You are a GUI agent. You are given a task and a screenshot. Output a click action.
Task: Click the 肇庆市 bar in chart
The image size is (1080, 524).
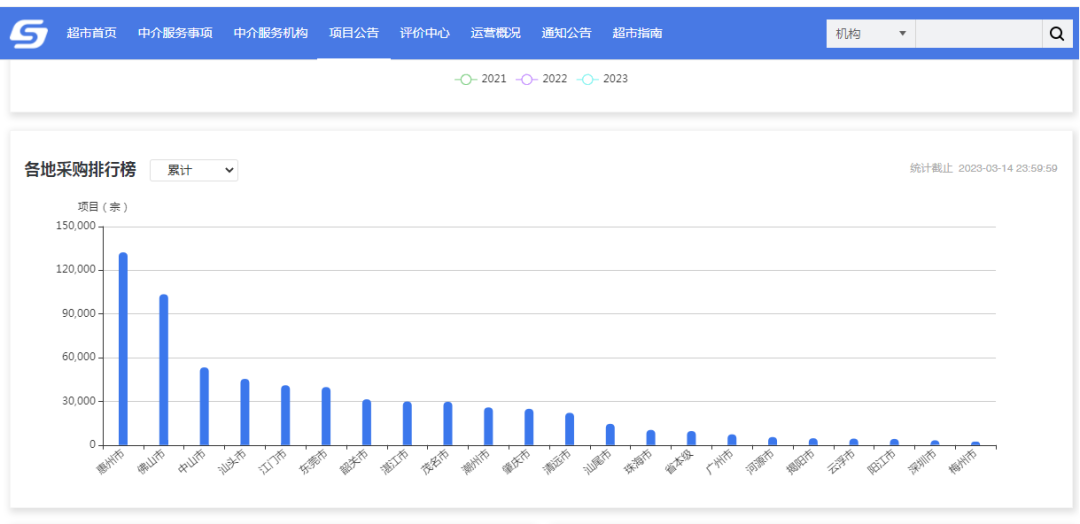point(529,427)
